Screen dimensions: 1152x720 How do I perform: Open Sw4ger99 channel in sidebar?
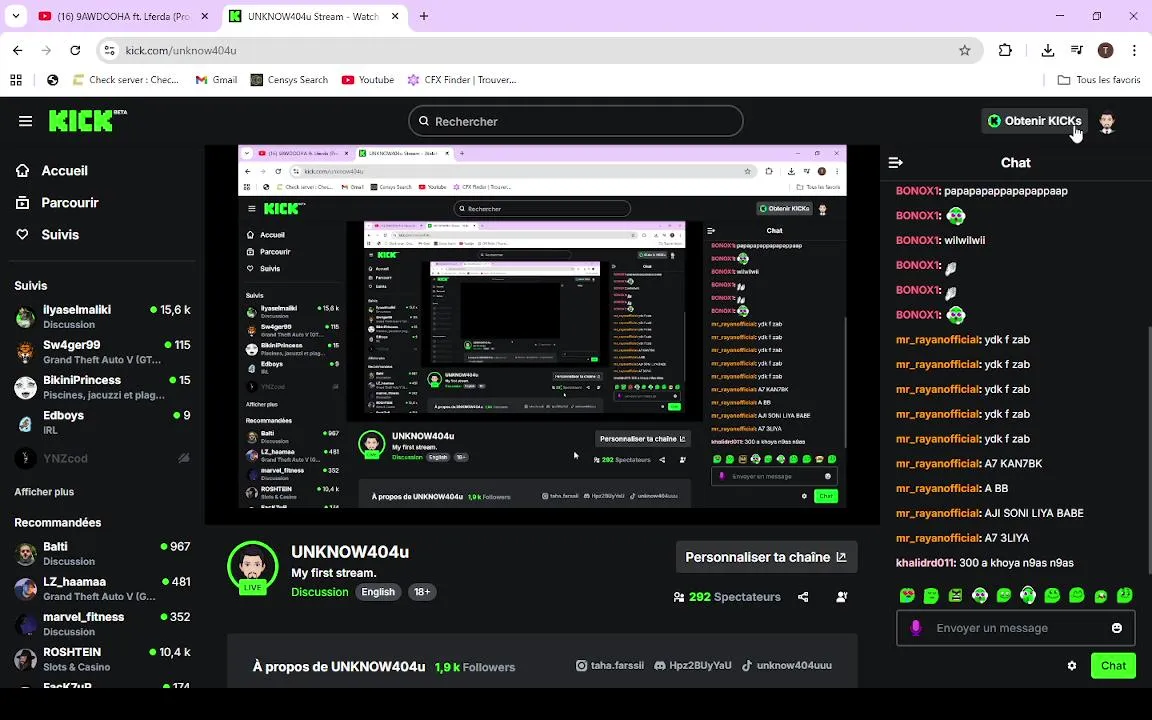click(102, 352)
